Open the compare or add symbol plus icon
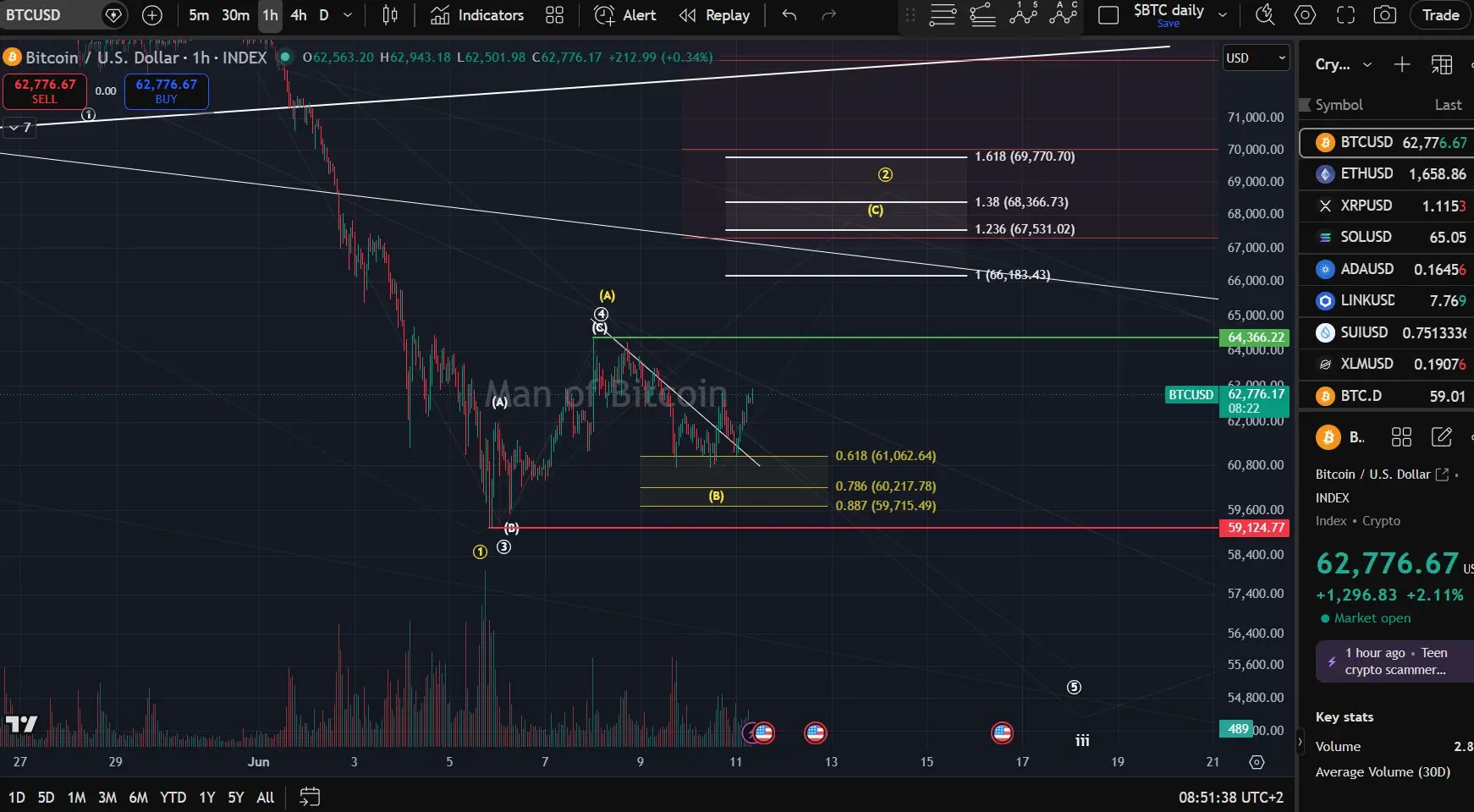 (152, 15)
